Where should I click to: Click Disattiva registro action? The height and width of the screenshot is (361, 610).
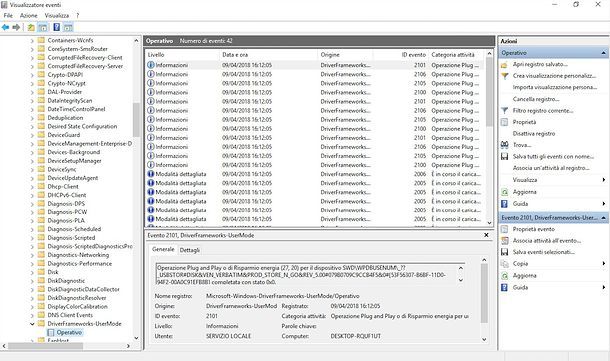(534, 134)
